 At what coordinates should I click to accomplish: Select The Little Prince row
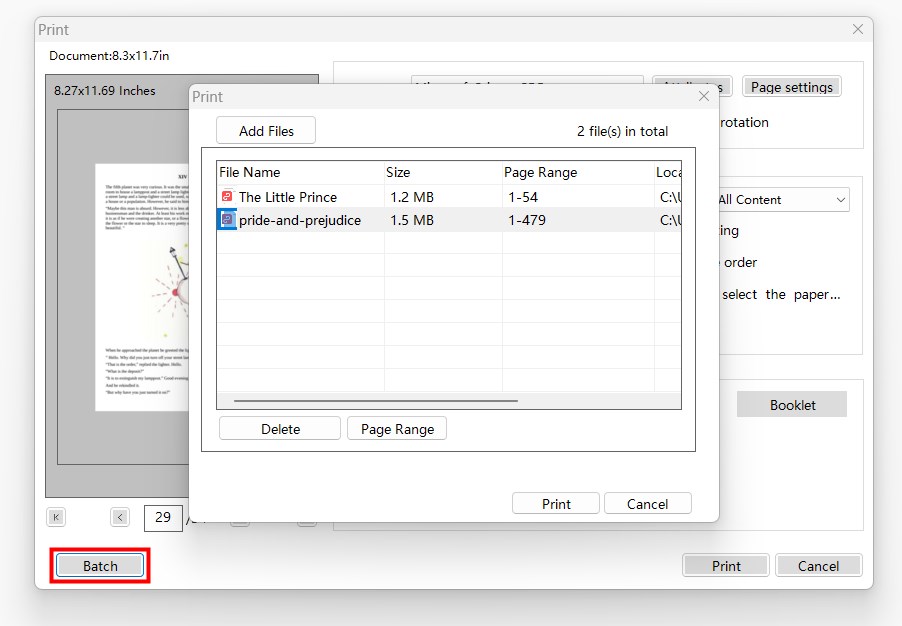[x=449, y=196]
